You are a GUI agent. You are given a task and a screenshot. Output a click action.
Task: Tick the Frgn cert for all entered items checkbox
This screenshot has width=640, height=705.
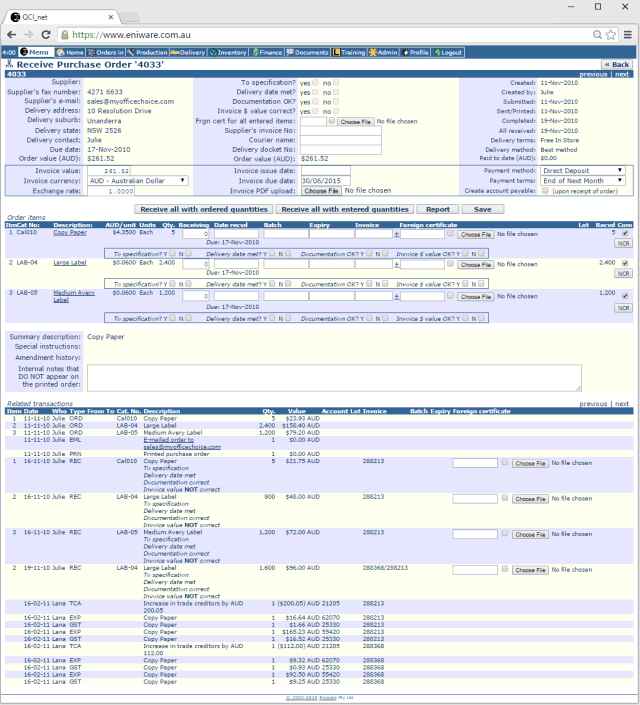[x=332, y=121]
